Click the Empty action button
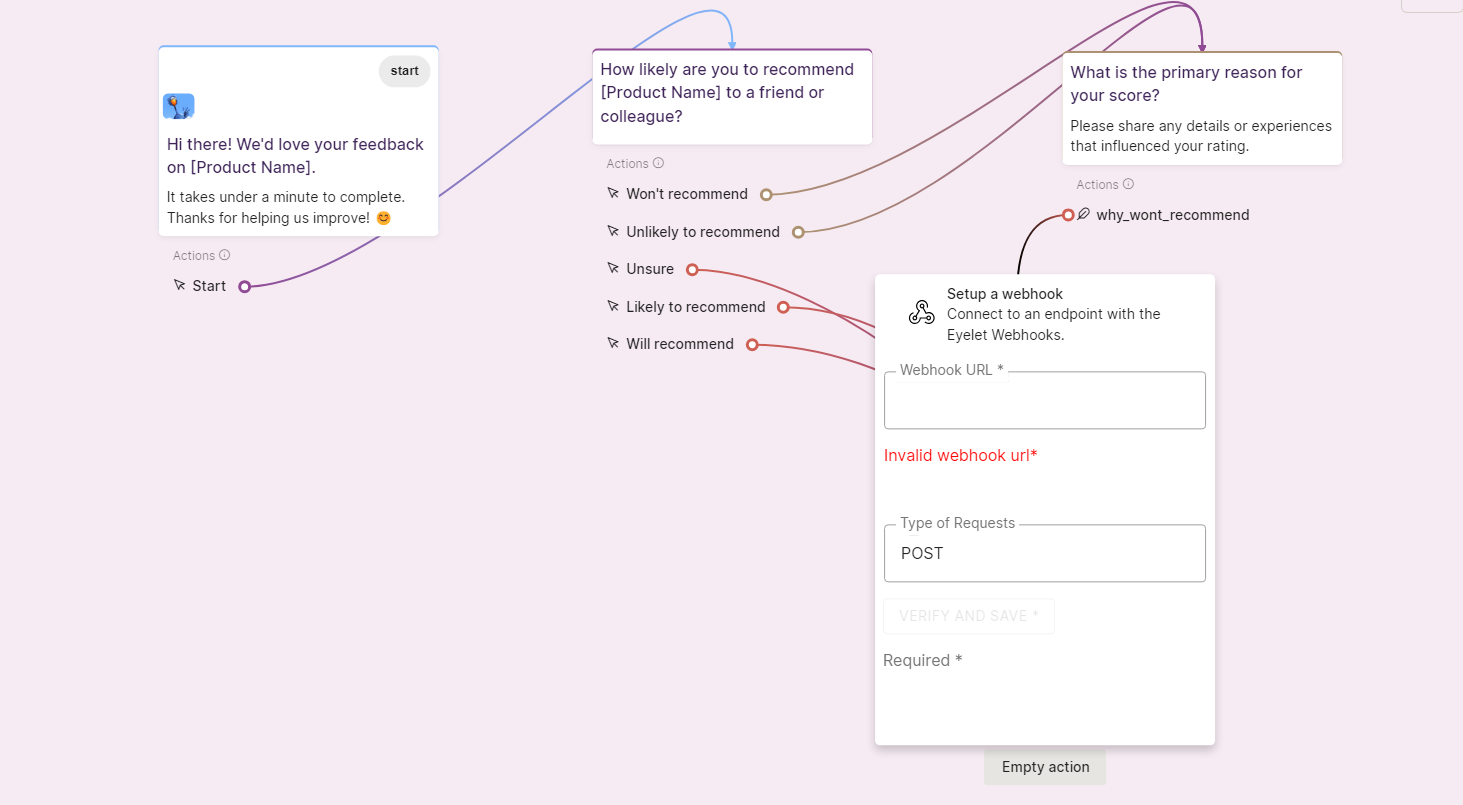The image size is (1463, 805). point(1045,767)
